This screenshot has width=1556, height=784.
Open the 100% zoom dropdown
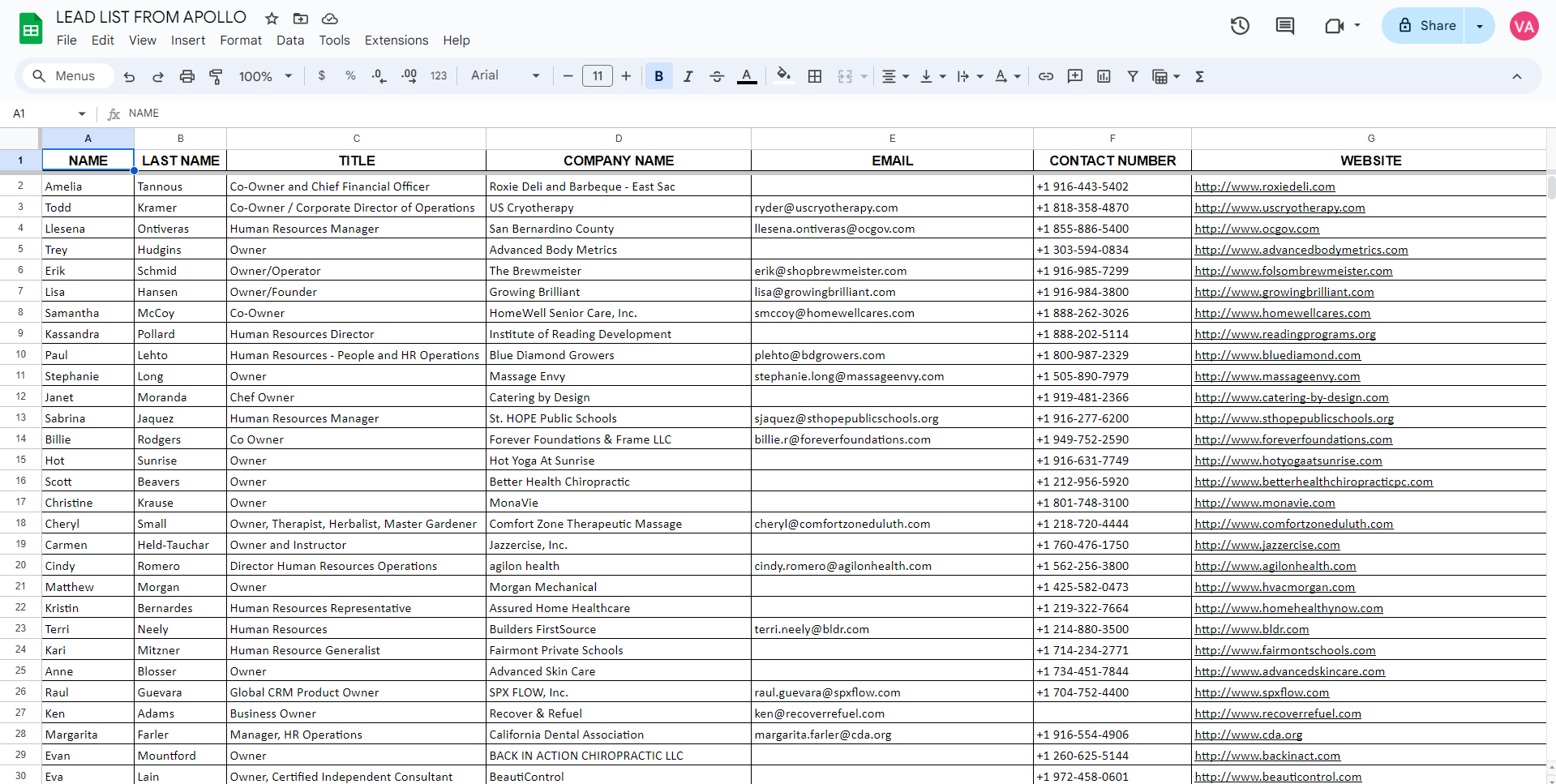(x=265, y=76)
